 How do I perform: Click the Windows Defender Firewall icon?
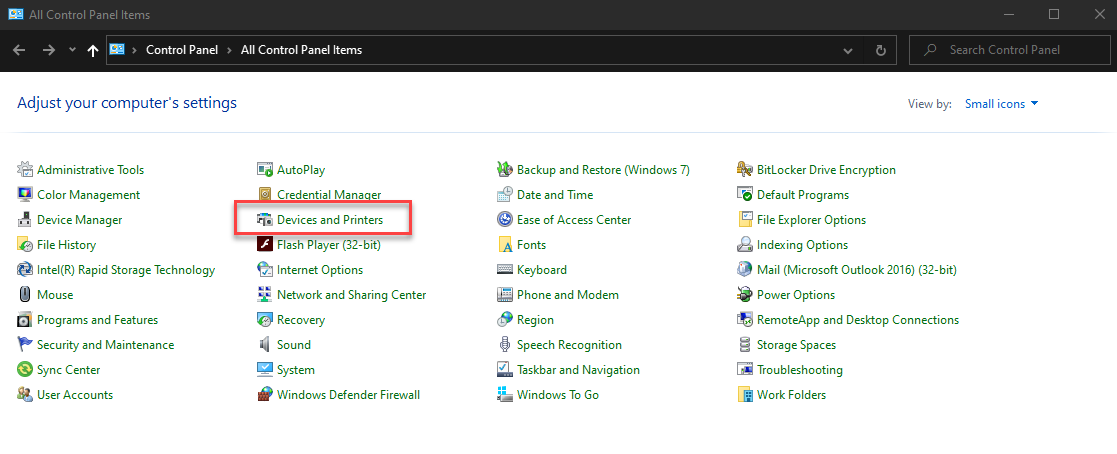pos(265,394)
